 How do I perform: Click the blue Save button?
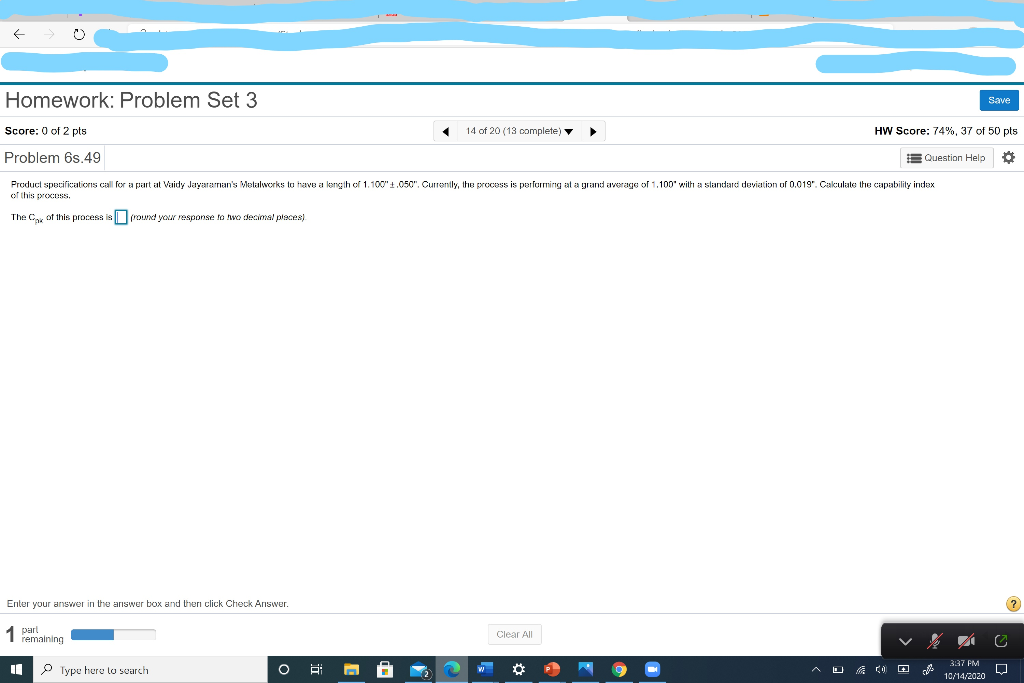tap(999, 100)
